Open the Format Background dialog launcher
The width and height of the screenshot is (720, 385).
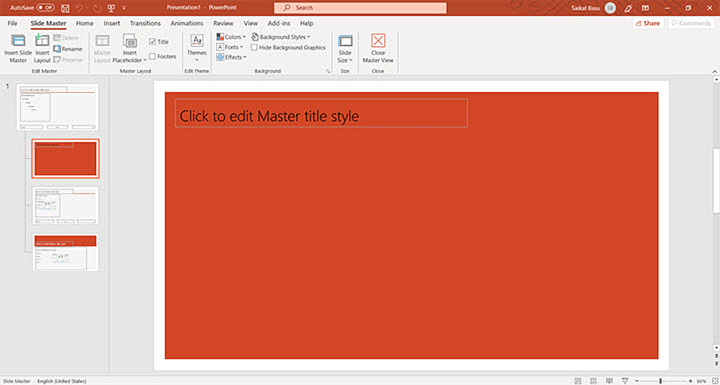tap(328, 71)
